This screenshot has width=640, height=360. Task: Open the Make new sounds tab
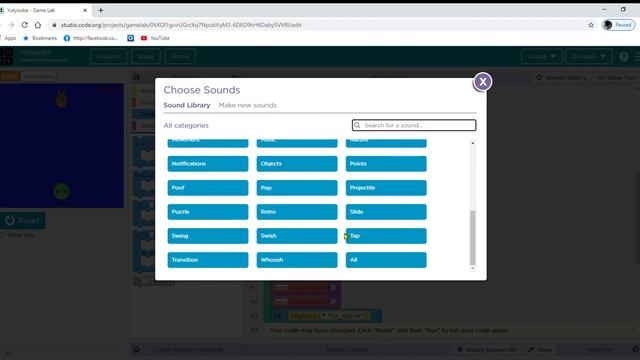pyautogui.click(x=247, y=105)
